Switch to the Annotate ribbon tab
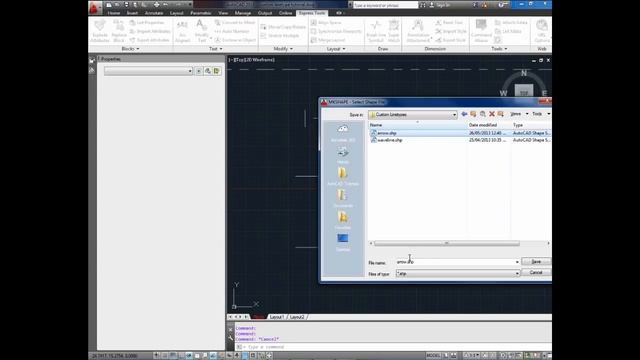 tap(154, 13)
